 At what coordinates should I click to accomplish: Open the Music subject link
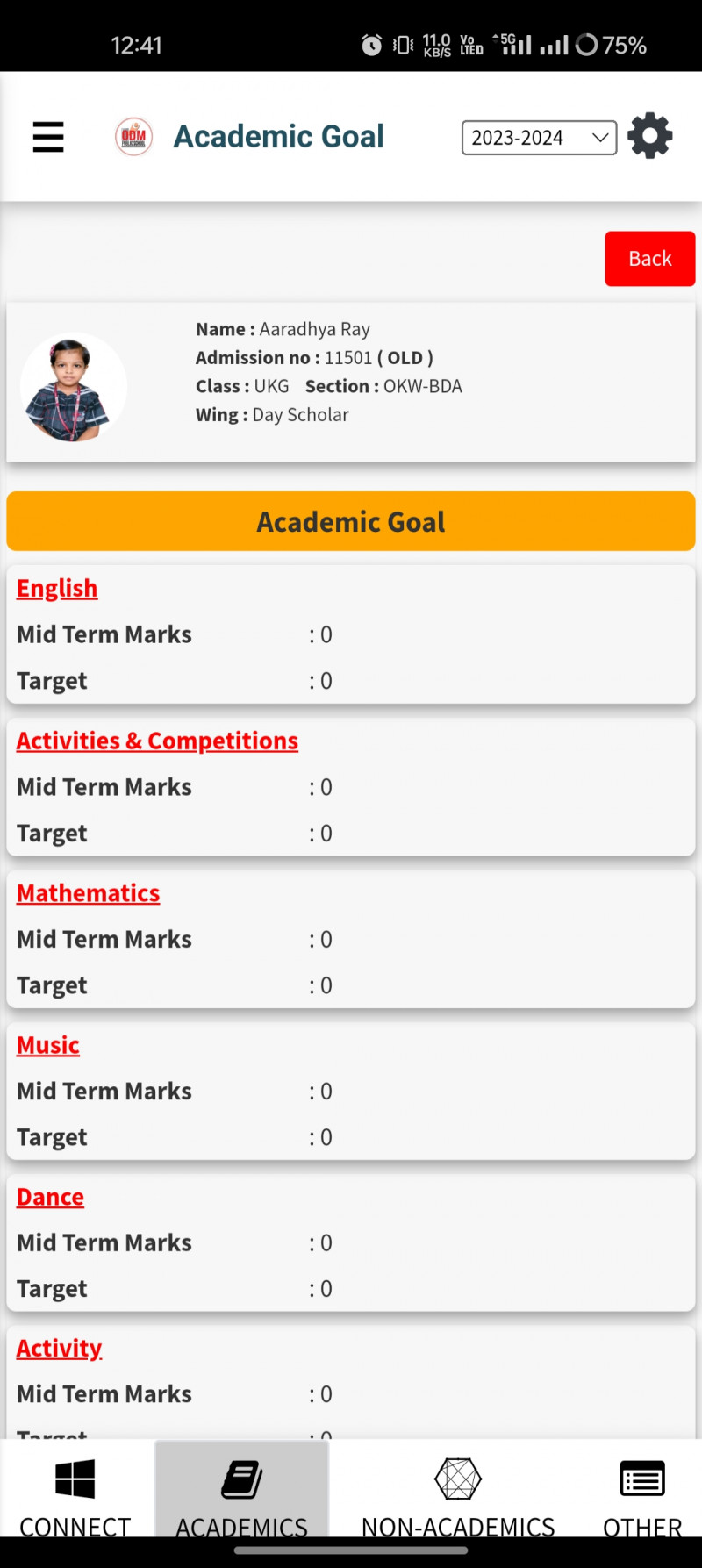pyautogui.click(x=48, y=1046)
